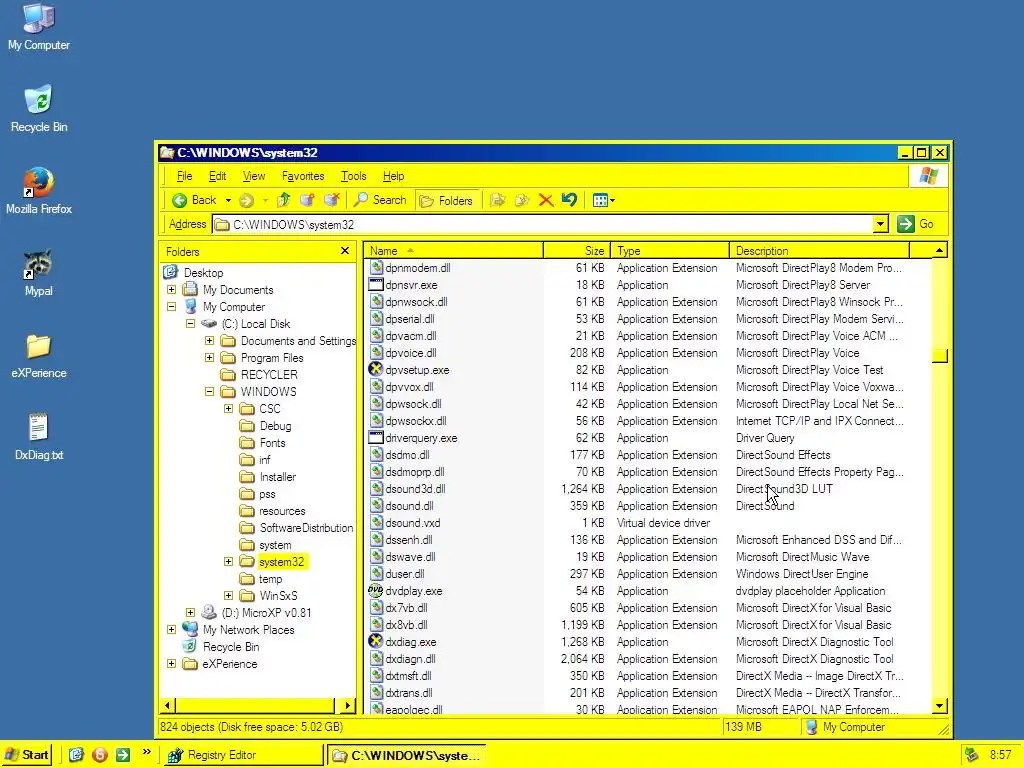Open the Help menu
Viewport: 1024px width, 768px height.
pos(393,176)
